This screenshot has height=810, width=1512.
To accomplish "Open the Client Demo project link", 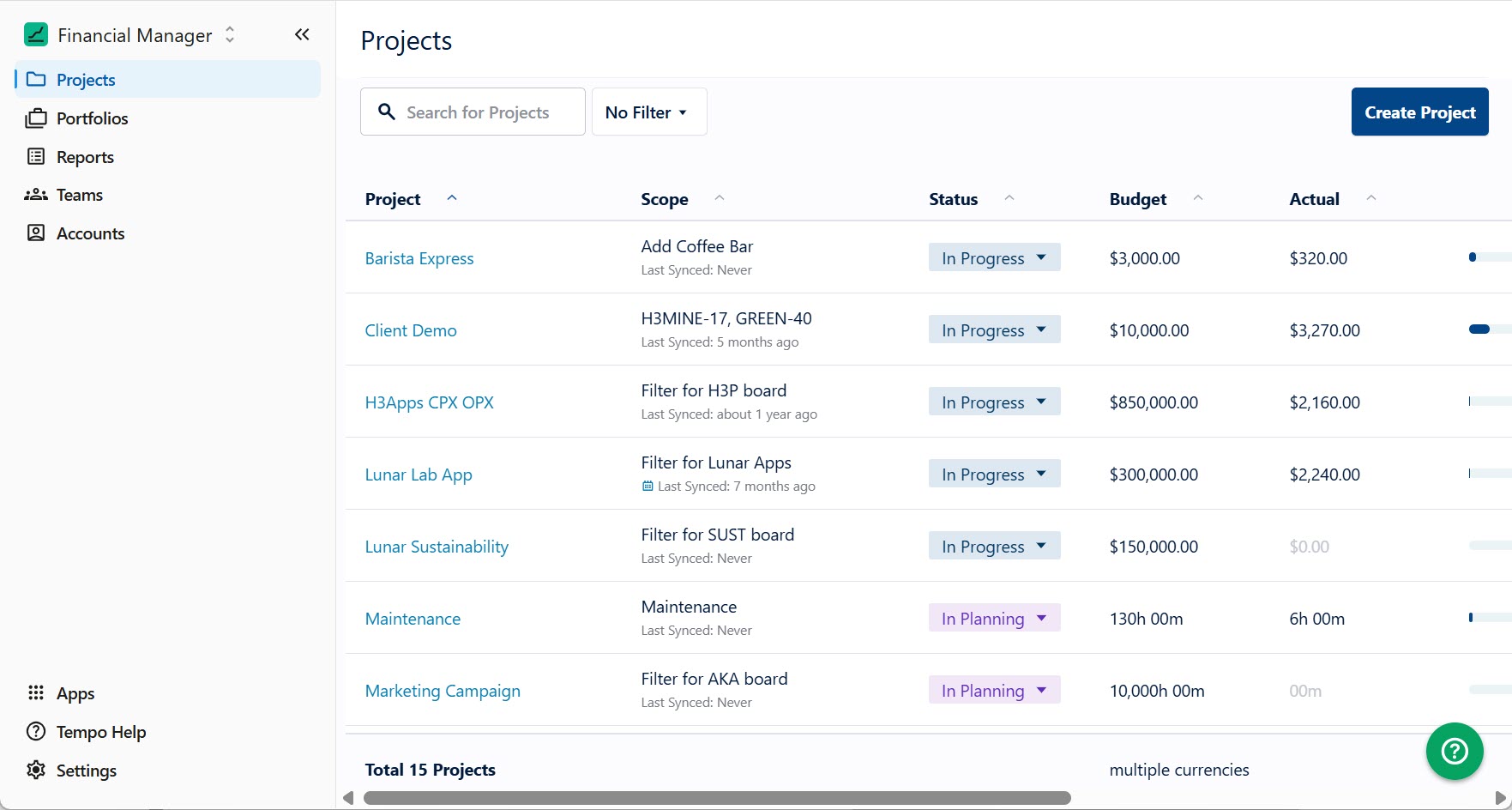I will pyautogui.click(x=411, y=329).
